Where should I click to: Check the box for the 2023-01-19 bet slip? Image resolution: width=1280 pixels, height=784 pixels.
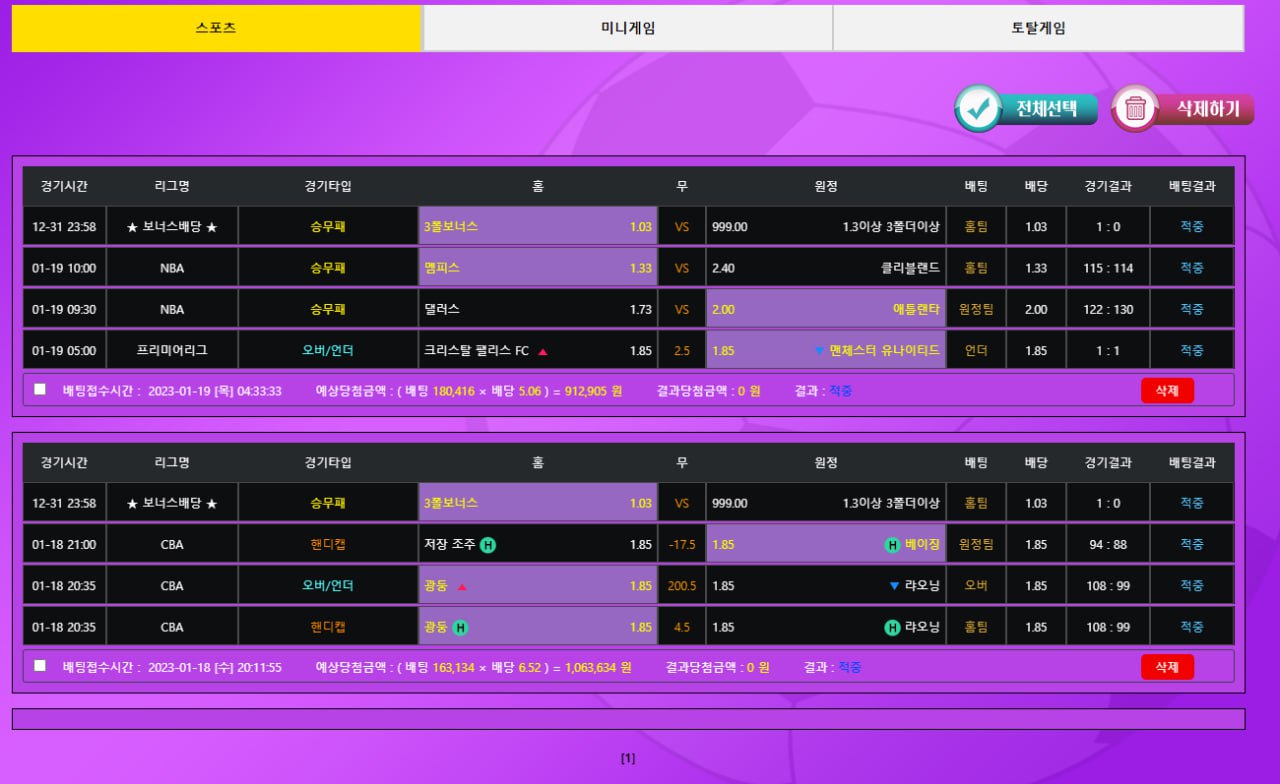[40, 389]
